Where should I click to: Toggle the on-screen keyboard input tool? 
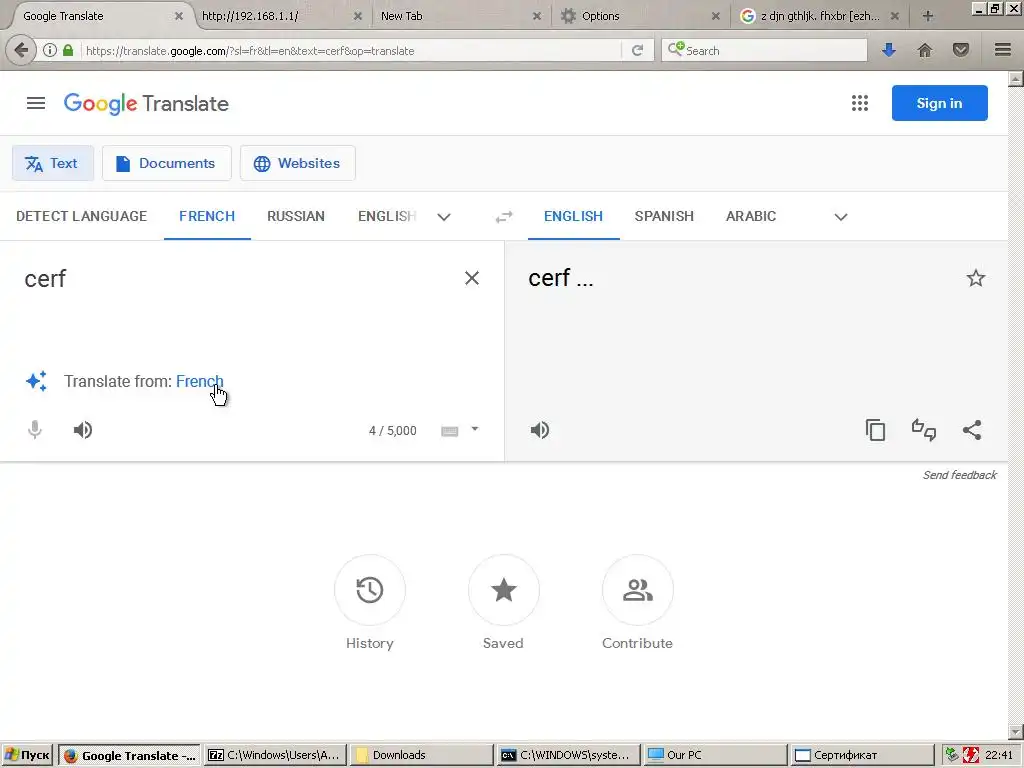coord(449,431)
